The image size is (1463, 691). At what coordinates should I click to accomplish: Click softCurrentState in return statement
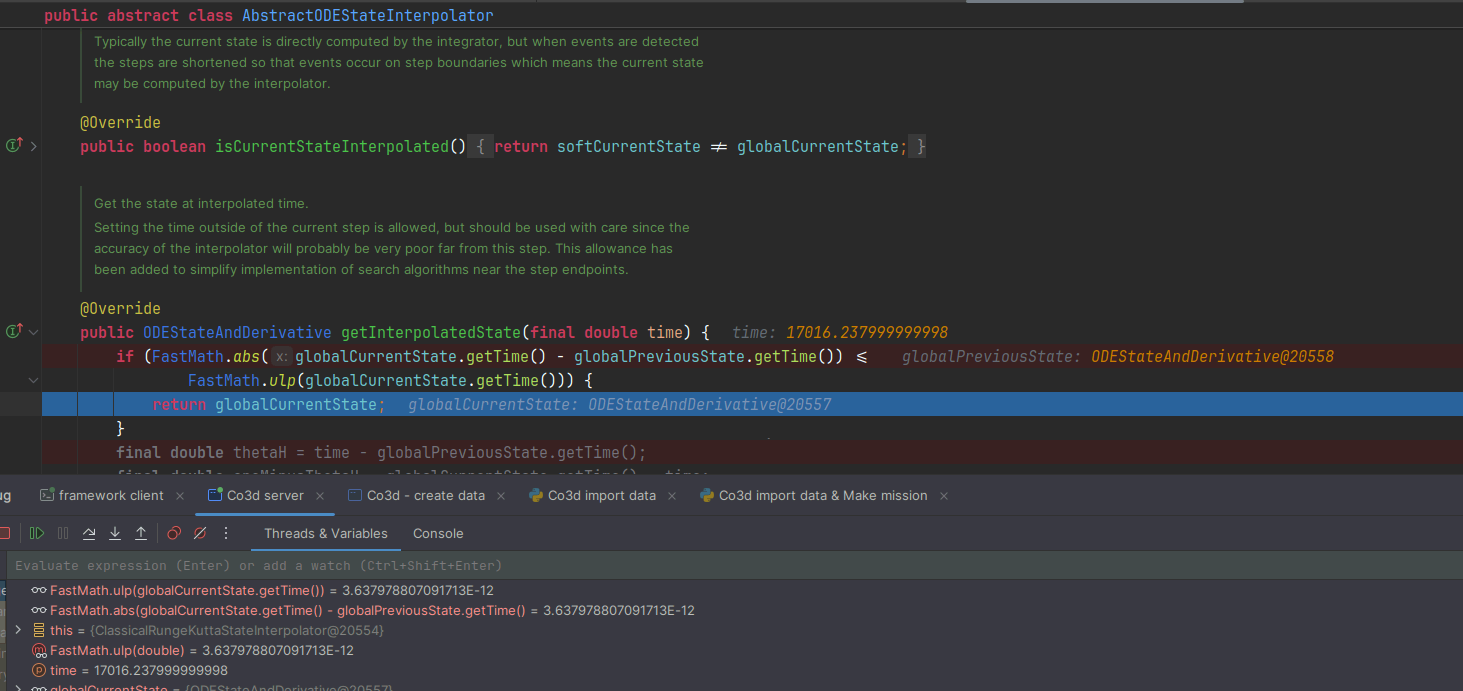click(629, 146)
